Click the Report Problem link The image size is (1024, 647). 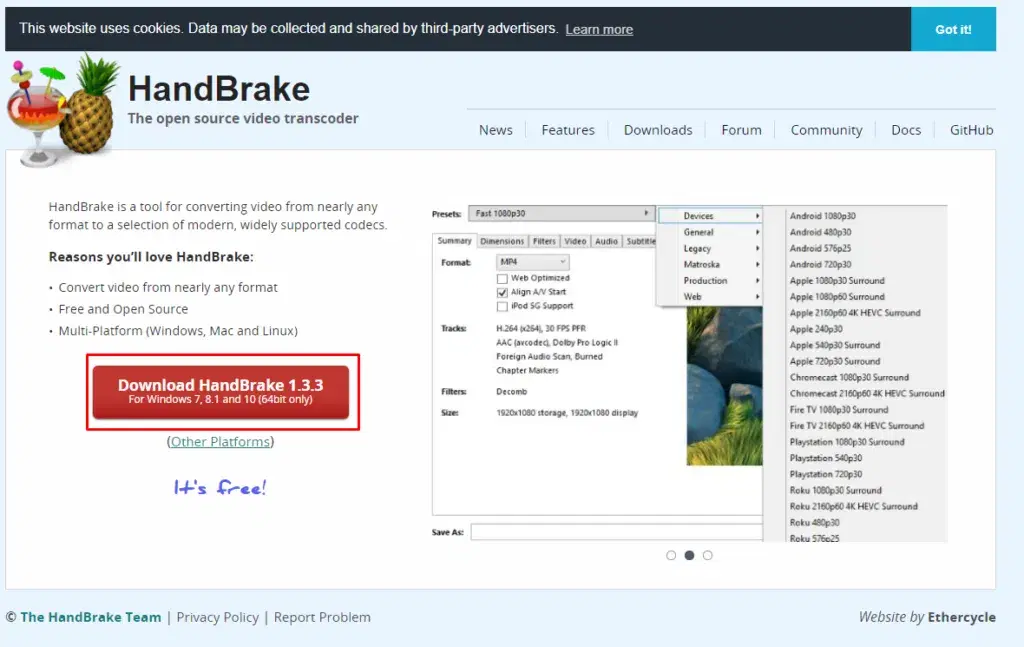(x=322, y=617)
